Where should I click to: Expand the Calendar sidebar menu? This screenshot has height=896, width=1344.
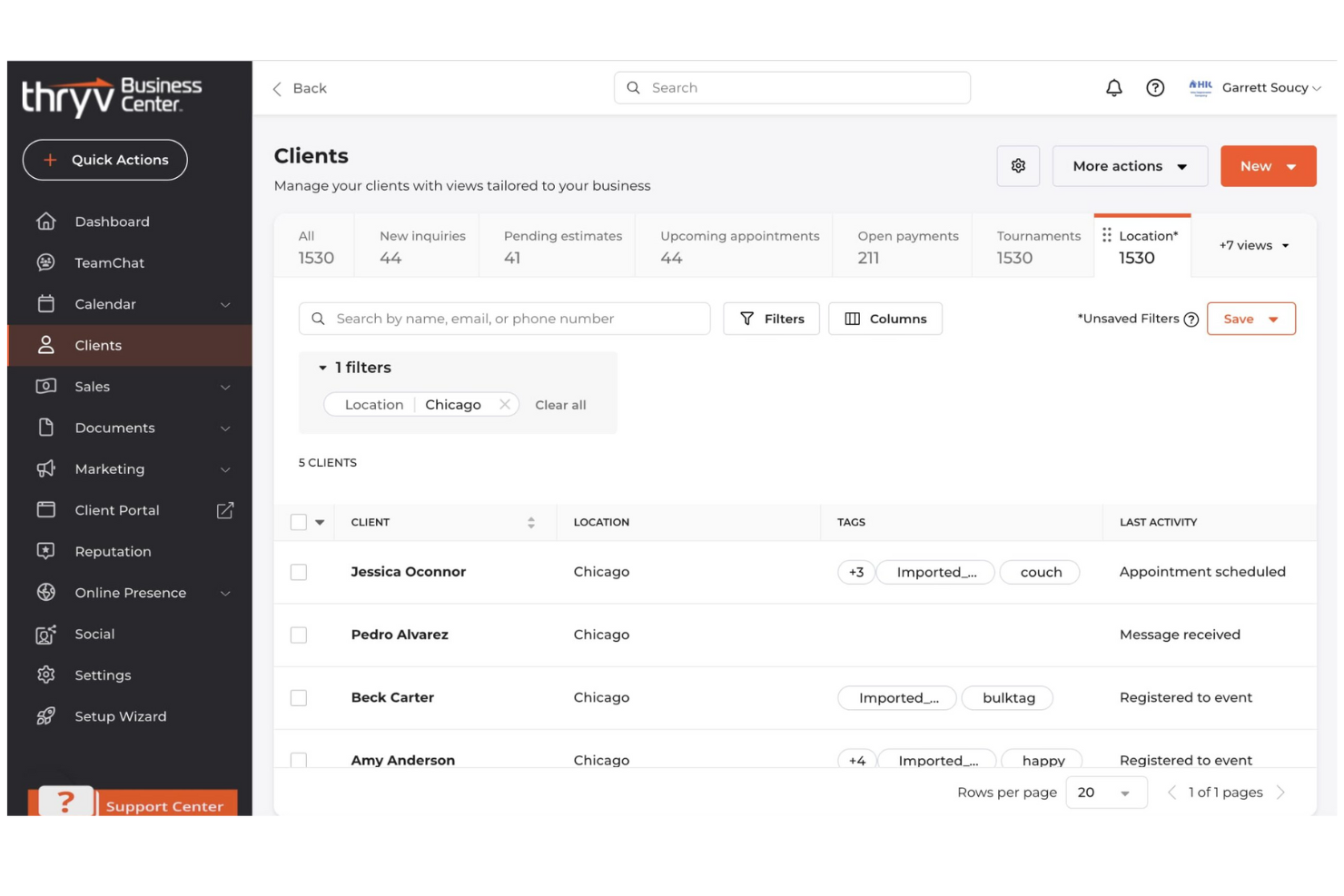pyautogui.click(x=225, y=304)
